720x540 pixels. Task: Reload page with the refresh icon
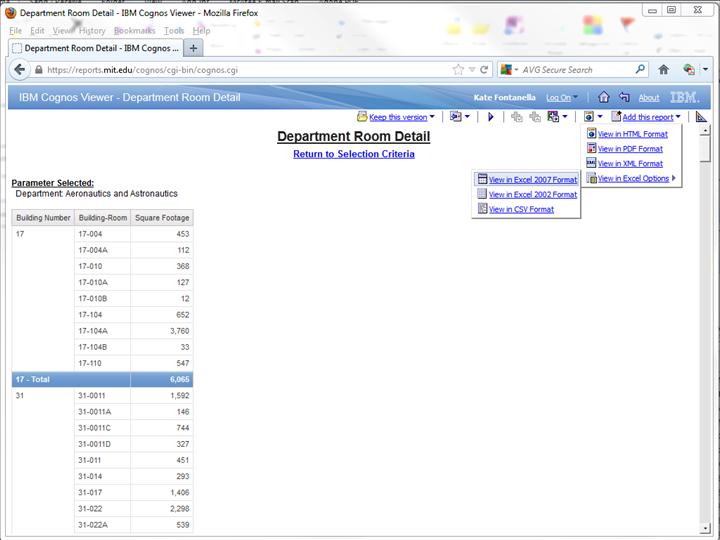(484, 70)
